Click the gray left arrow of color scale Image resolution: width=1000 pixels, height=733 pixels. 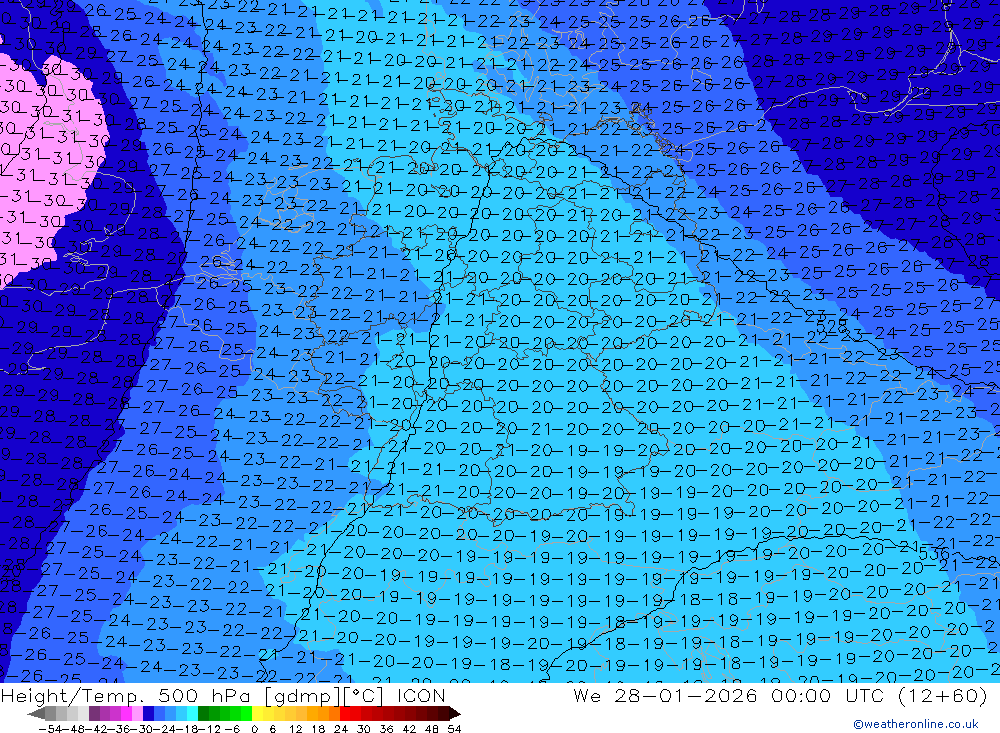[x=36, y=714]
